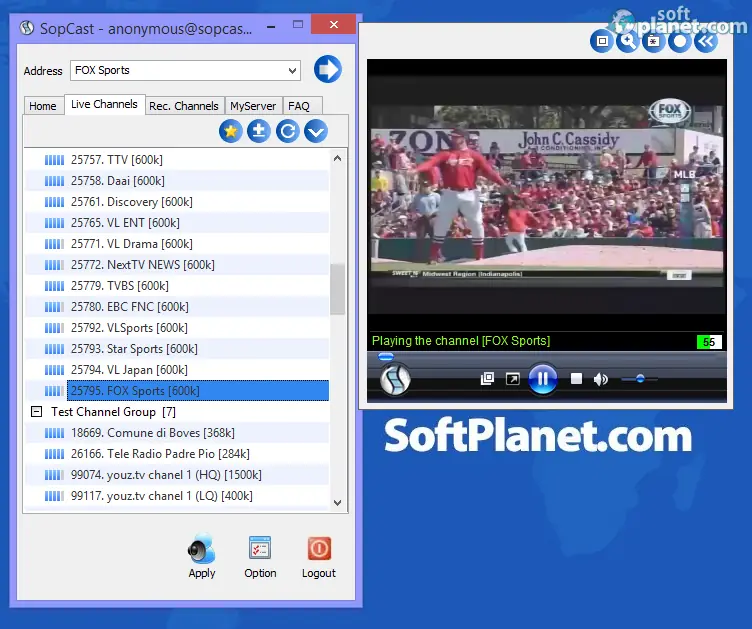This screenshot has height=629, width=752.
Task: Click the full-window icon above the video
Action: click(602, 41)
